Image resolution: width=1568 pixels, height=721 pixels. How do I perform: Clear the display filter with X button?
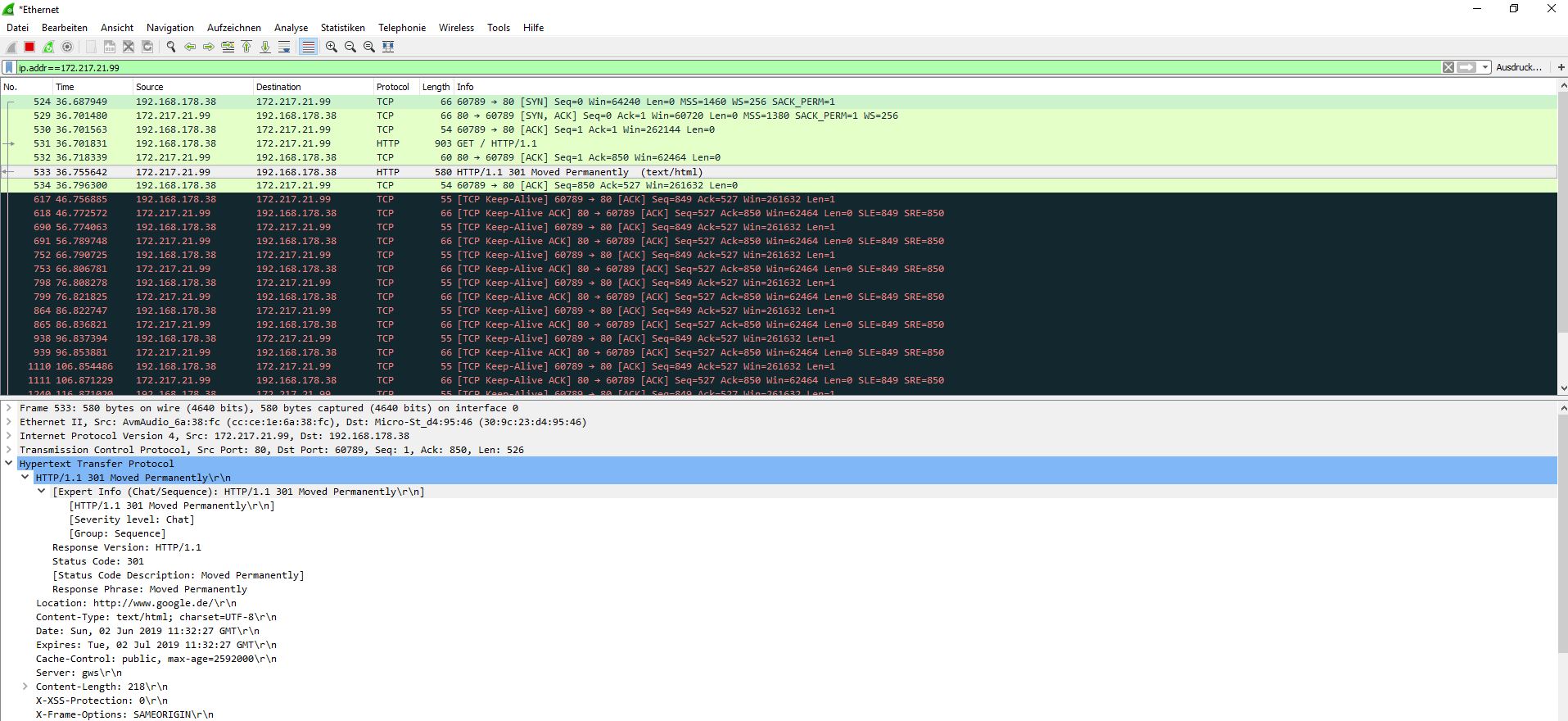(1448, 67)
